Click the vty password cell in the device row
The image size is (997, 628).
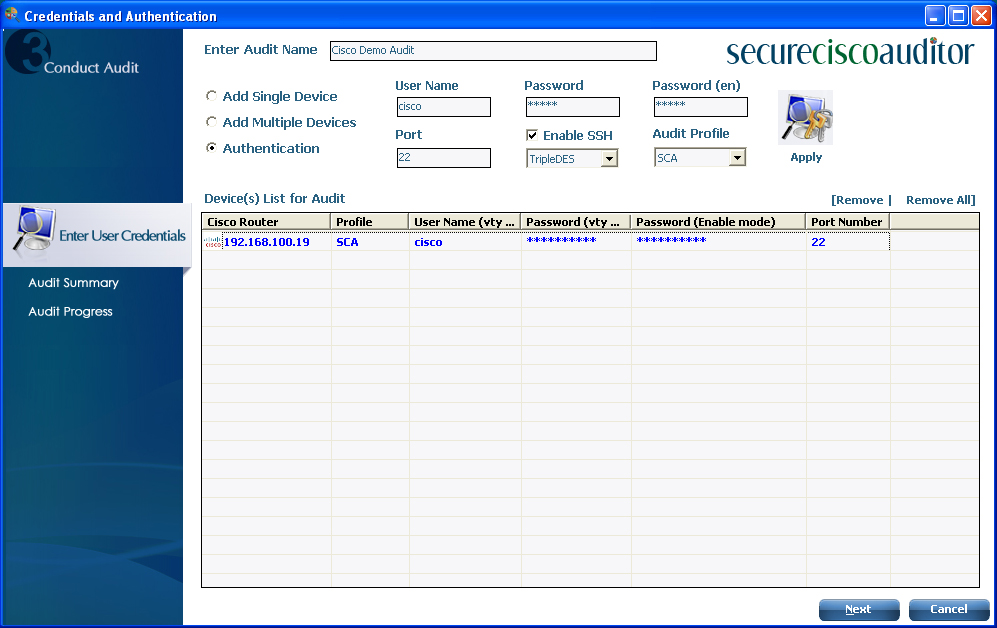coord(576,241)
